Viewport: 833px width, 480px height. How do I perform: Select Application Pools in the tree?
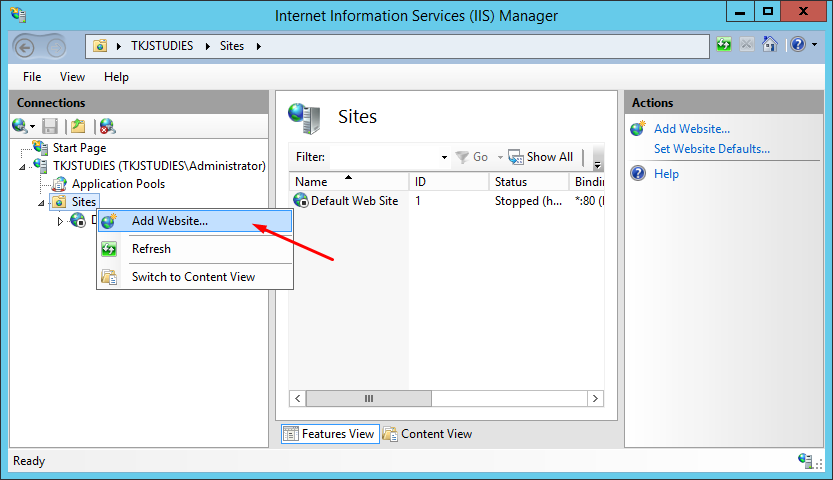click(118, 184)
